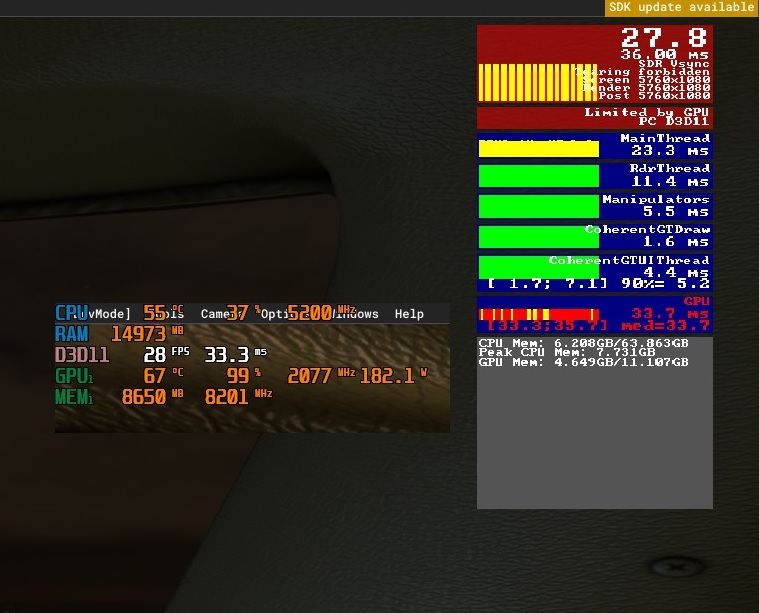The height and width of the screenshot is (613, 759).
Task: Open the Windows menu
Action: point(355,314)
